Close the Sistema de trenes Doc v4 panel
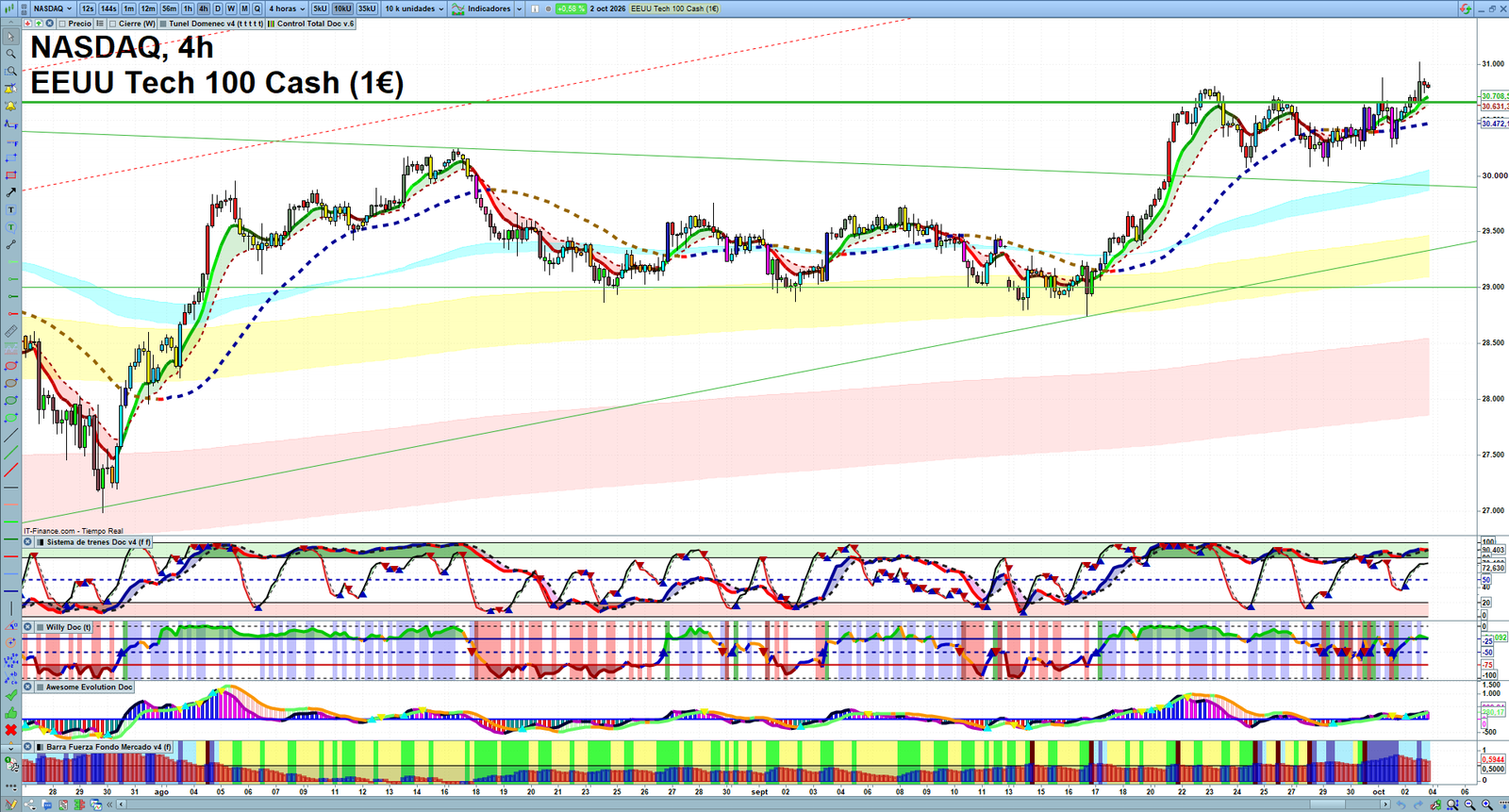1509x812 pixels. (x=28, y=542)
